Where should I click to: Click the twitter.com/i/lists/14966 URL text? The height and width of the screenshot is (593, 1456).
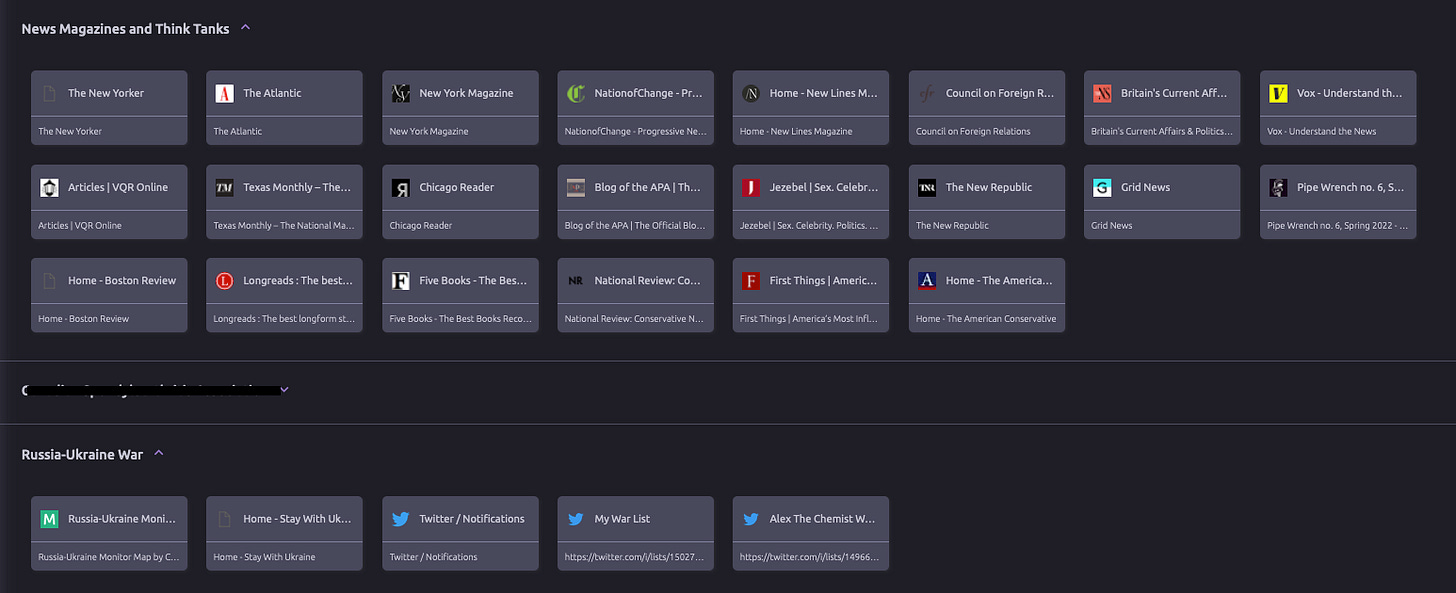tap(810, 557)
